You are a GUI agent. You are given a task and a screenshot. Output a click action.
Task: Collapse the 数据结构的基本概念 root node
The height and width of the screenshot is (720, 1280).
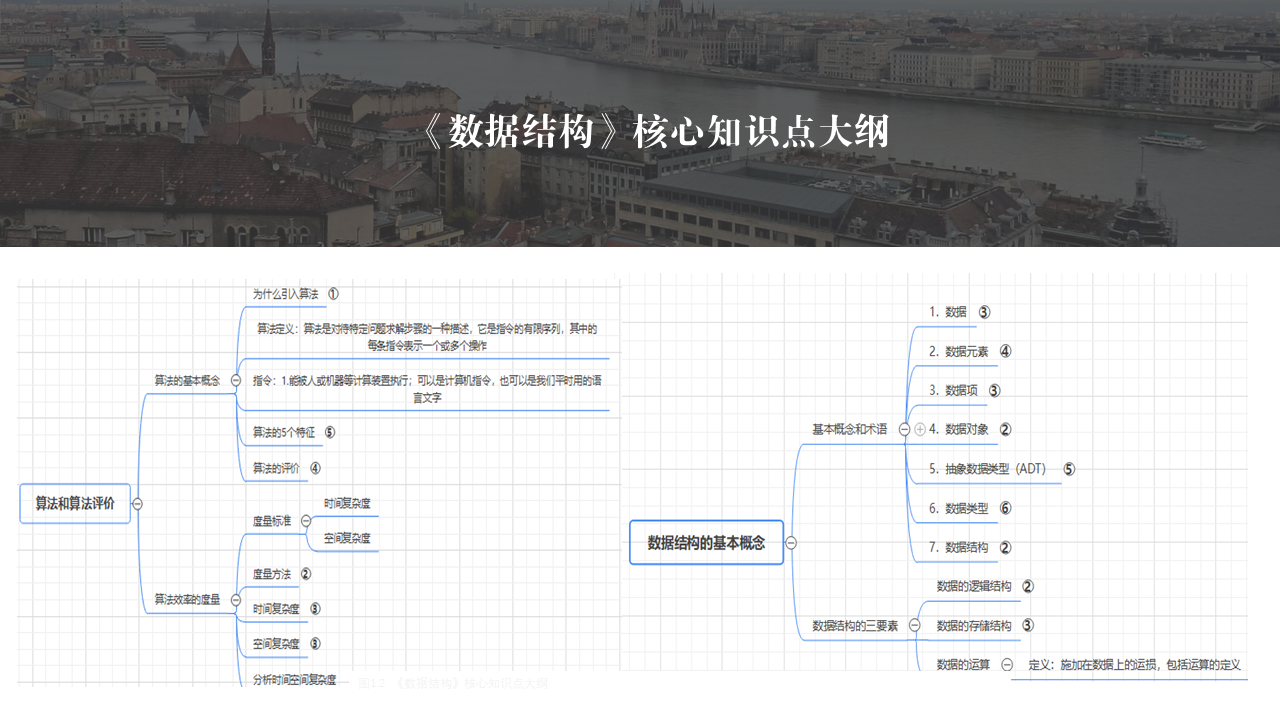tap(791, 543)
